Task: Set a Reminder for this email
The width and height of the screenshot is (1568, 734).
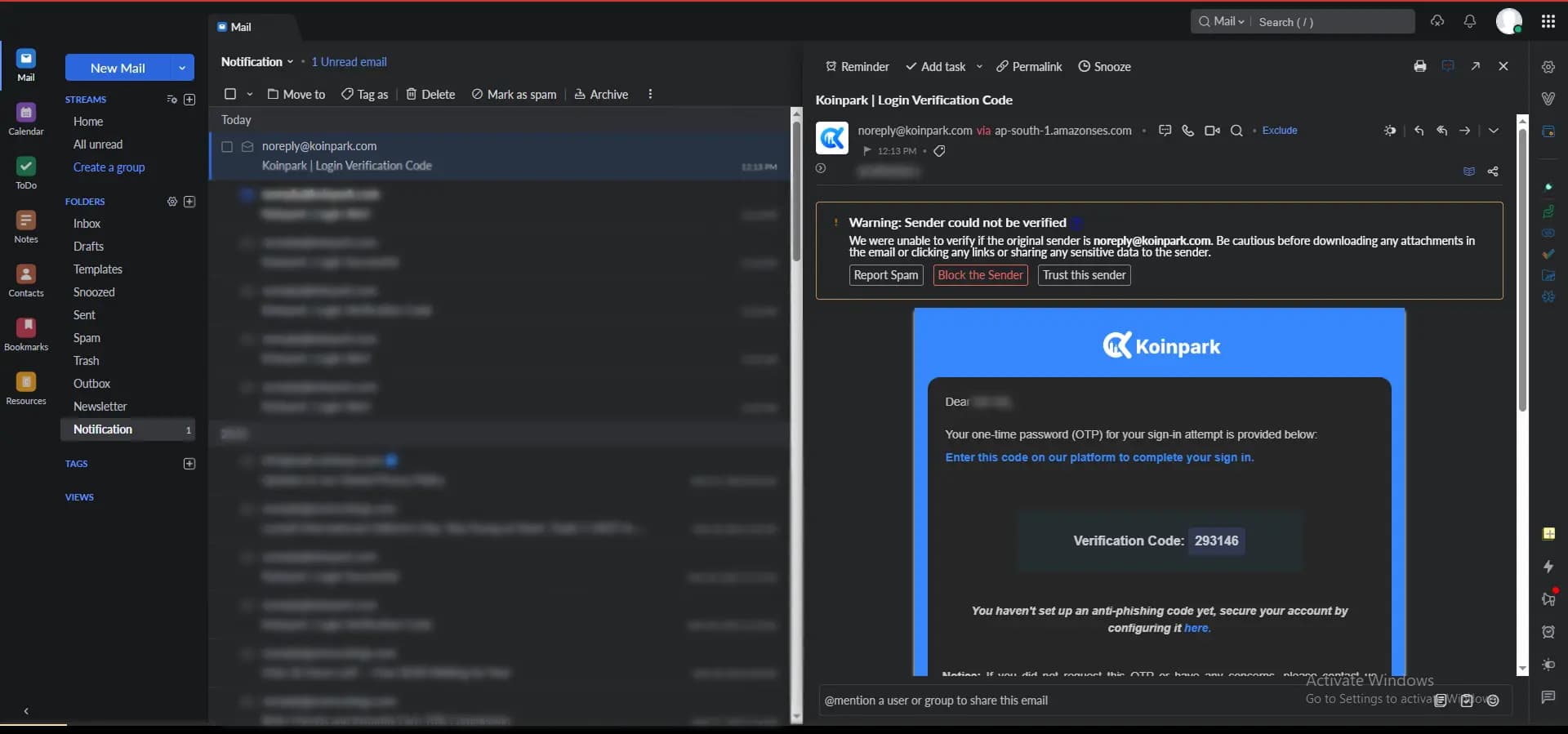Action: 857,67
